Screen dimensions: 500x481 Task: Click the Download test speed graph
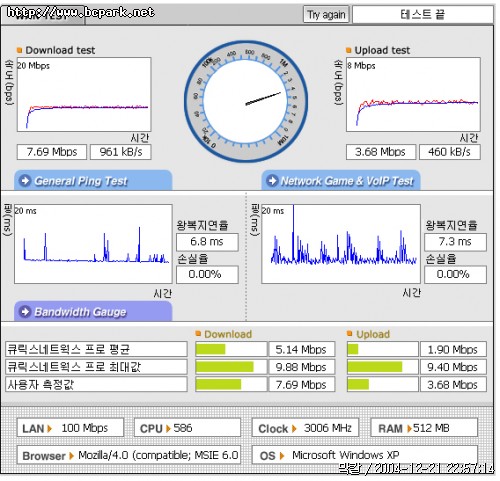tap(84, 95)
